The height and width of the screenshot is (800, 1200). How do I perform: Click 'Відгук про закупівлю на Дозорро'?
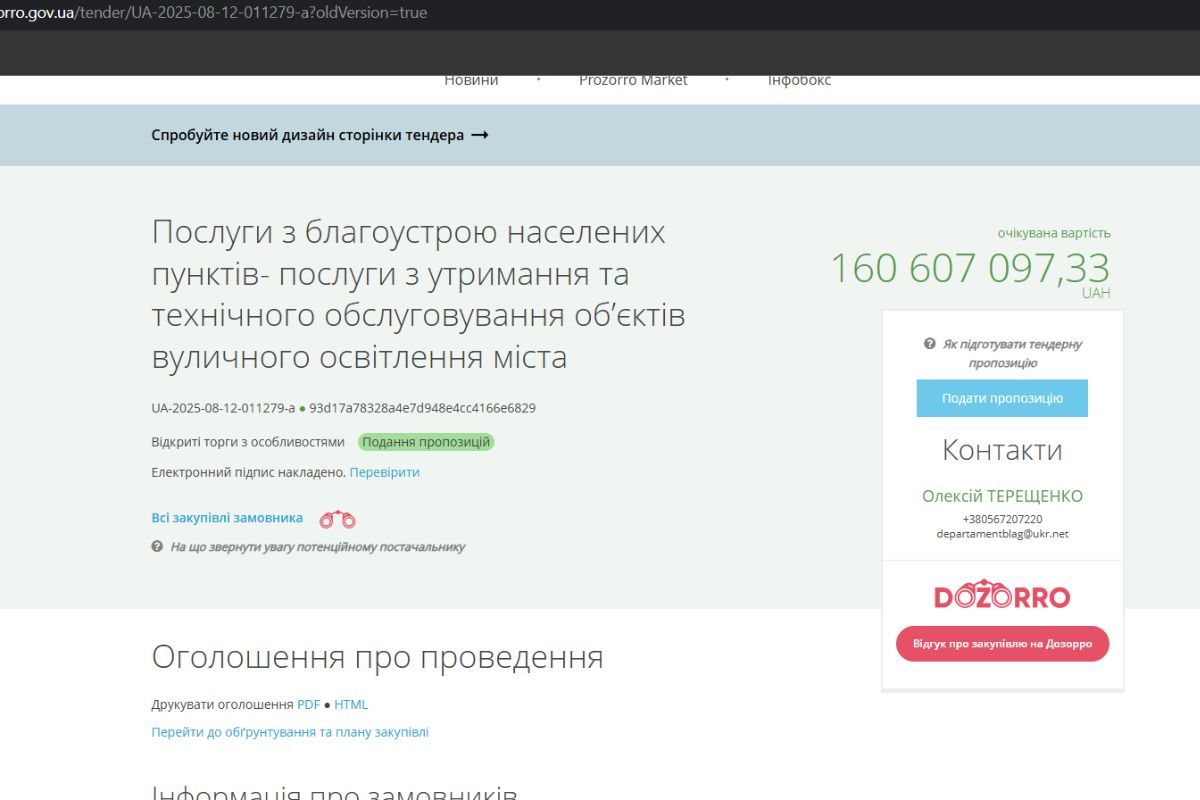[x=1002, y=644]
